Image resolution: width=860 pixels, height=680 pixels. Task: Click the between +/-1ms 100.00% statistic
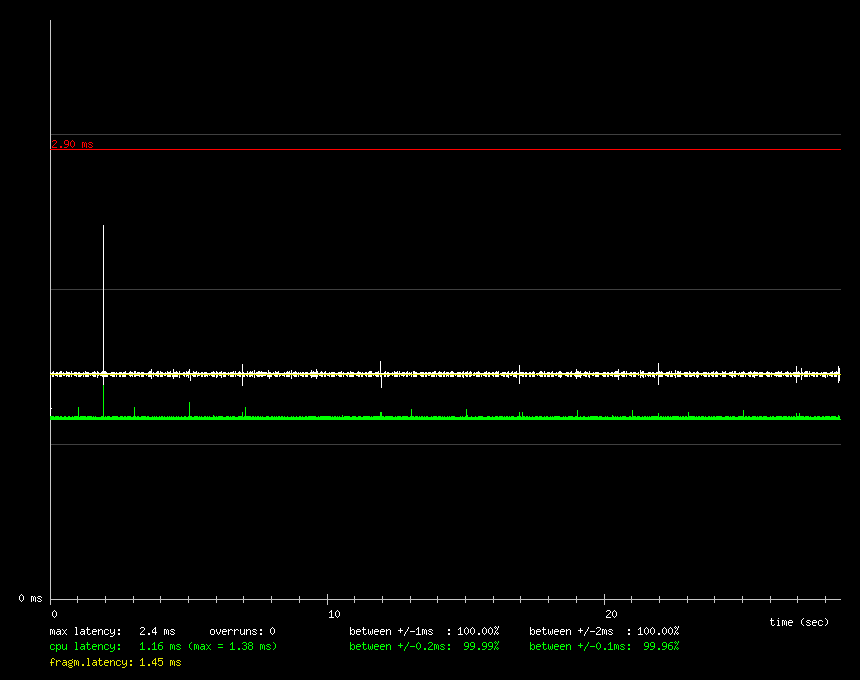(x=424, y=631)
